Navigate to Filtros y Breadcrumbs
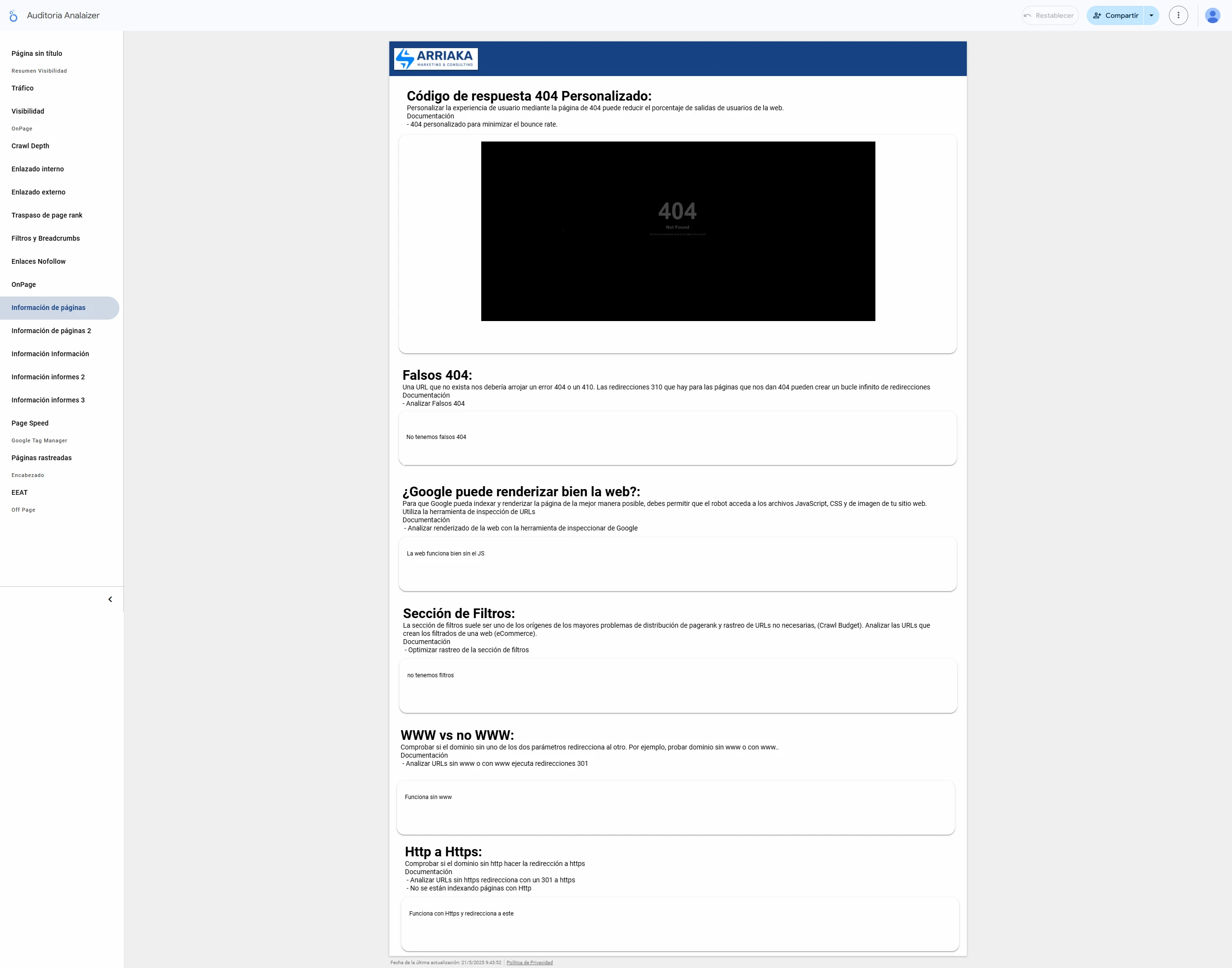1232x968 pixels. [x=46, y=239]
